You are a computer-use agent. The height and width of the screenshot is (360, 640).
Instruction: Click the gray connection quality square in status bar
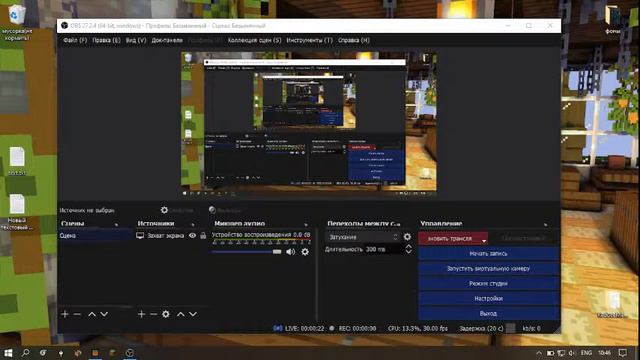coord(510,328)
